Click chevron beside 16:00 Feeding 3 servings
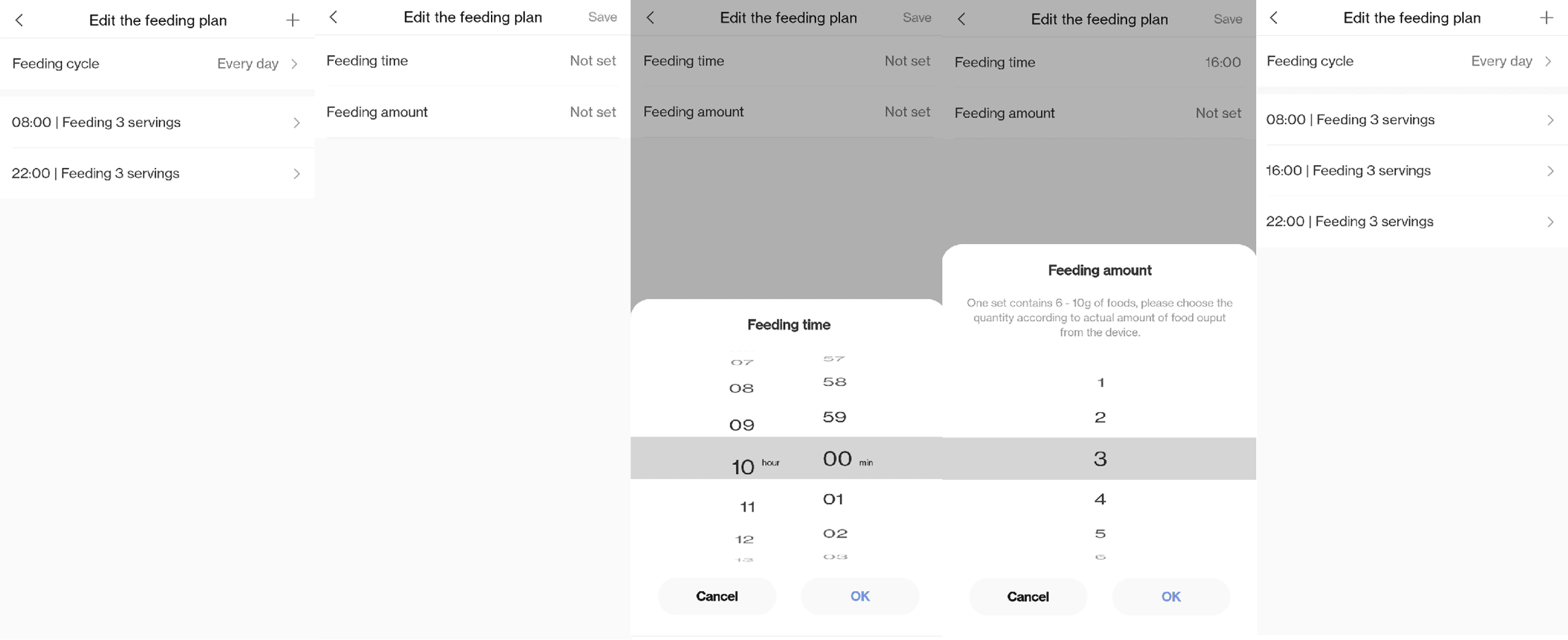 [x=1550, y=171]
